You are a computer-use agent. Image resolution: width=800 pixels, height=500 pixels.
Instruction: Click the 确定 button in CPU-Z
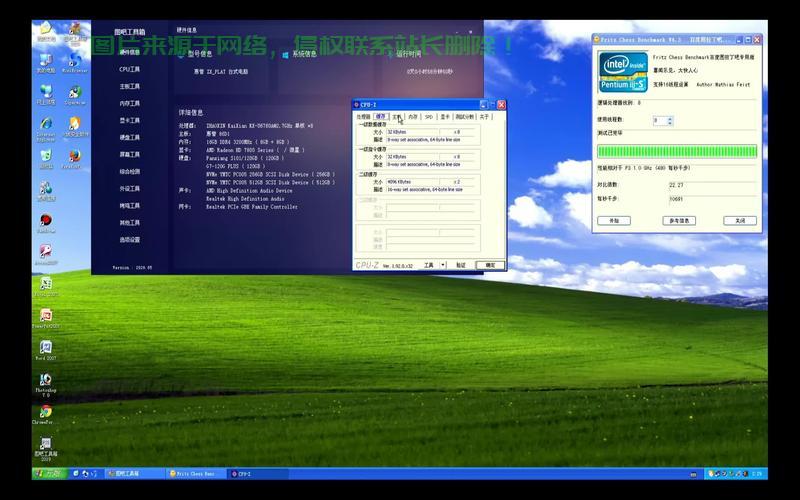490,265
